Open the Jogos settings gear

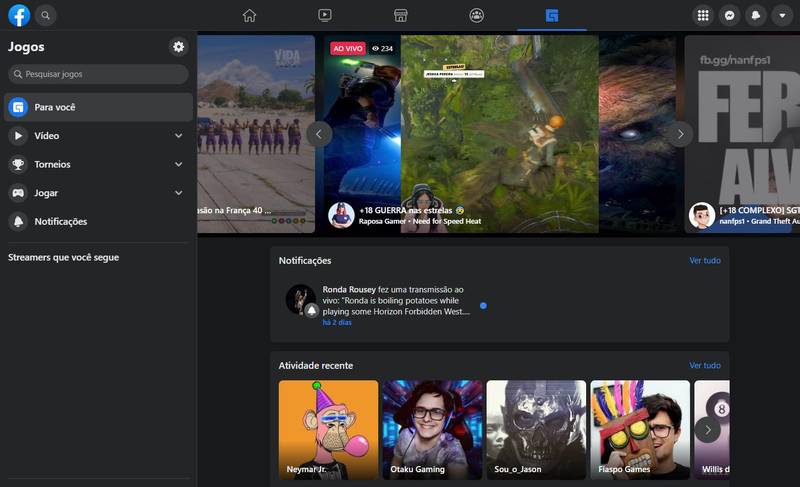point(178,46)
